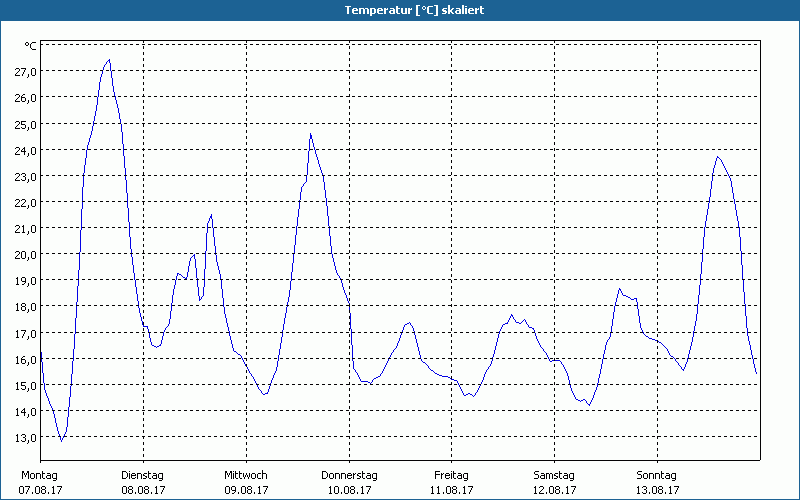Select the 25,0 y-axis label
Screen dimensions: 800x500
click(x=25, y=124)
